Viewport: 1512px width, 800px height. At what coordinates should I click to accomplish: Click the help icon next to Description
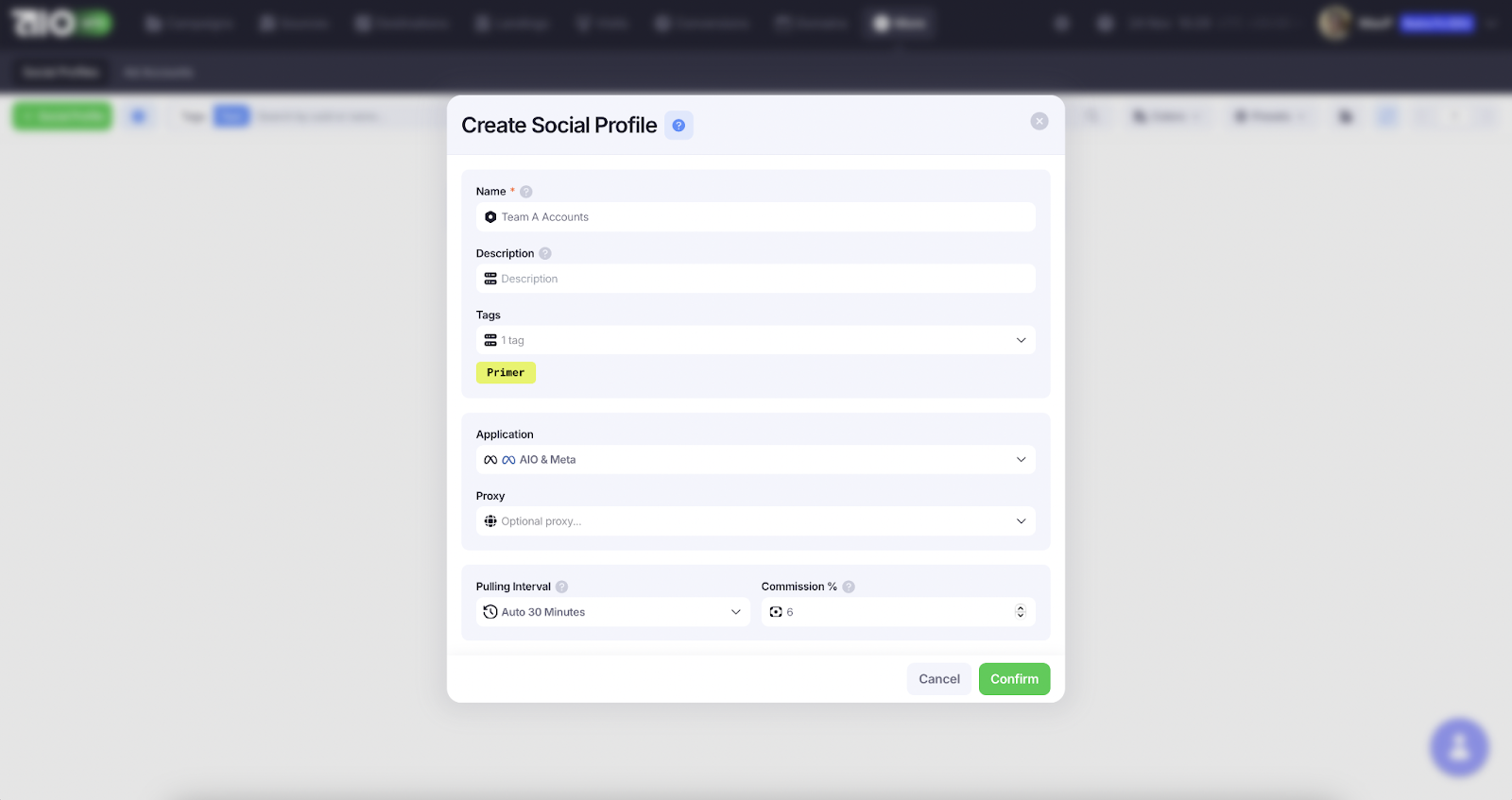(x=545, y=254)
